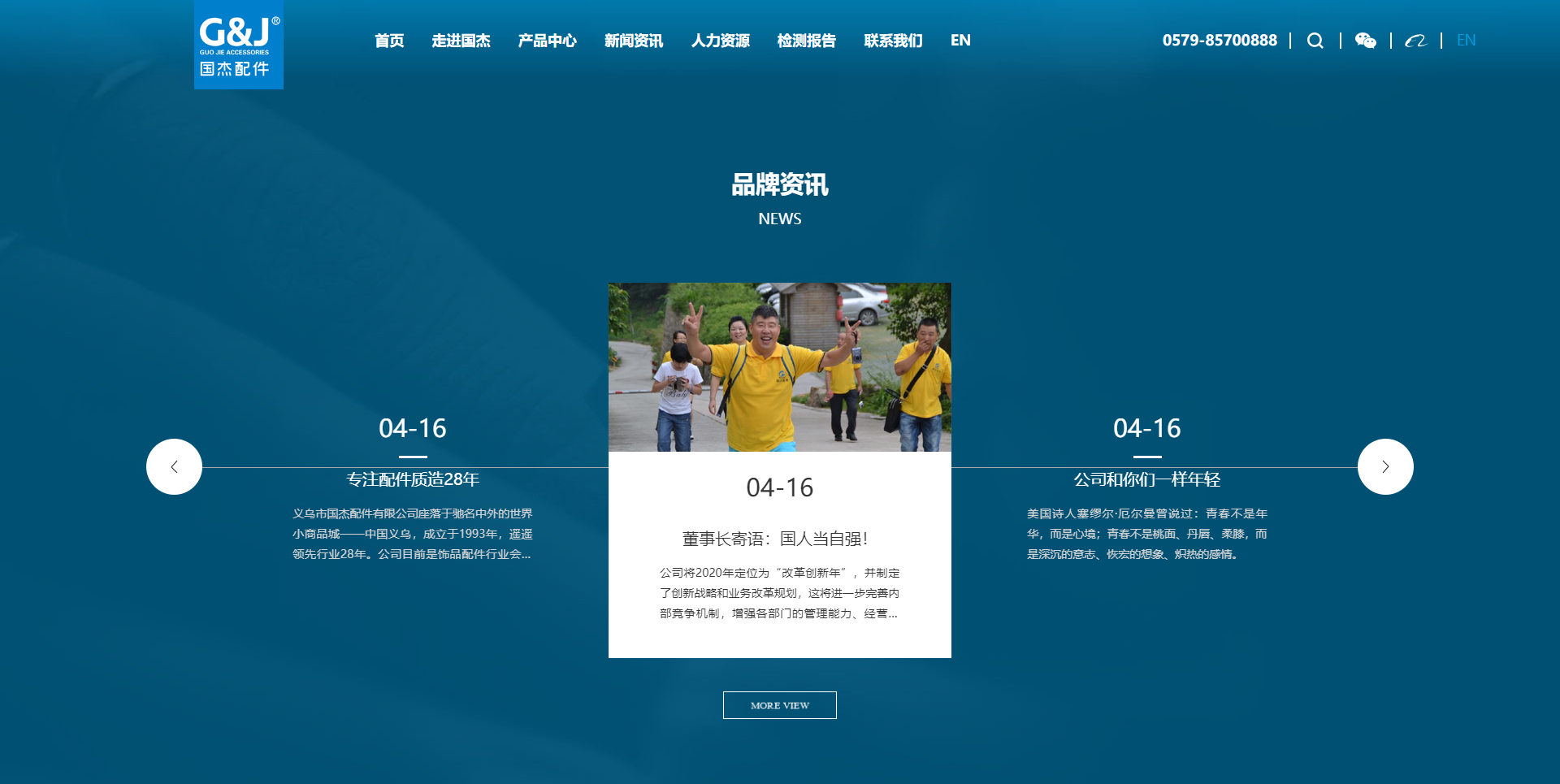
Task: Click the yellow-shirt team photo thumbnail
Action: 779,367
